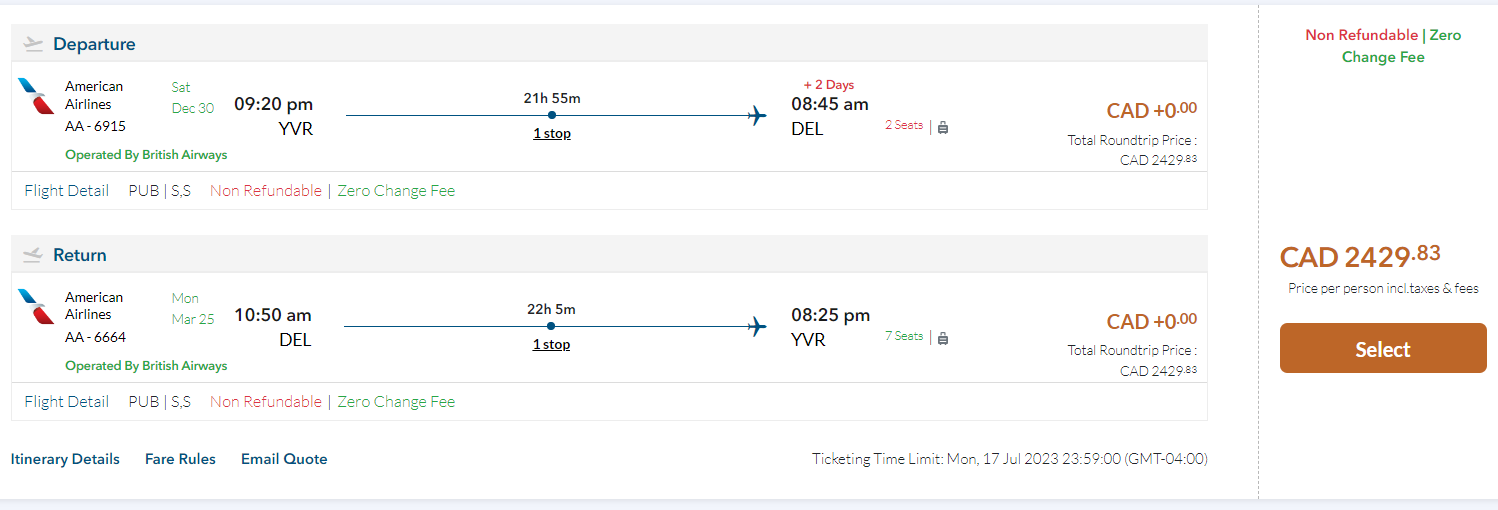Click baggage icon beside 2 Seats
The image size is (1498, 510).
[x=943, y=127]
